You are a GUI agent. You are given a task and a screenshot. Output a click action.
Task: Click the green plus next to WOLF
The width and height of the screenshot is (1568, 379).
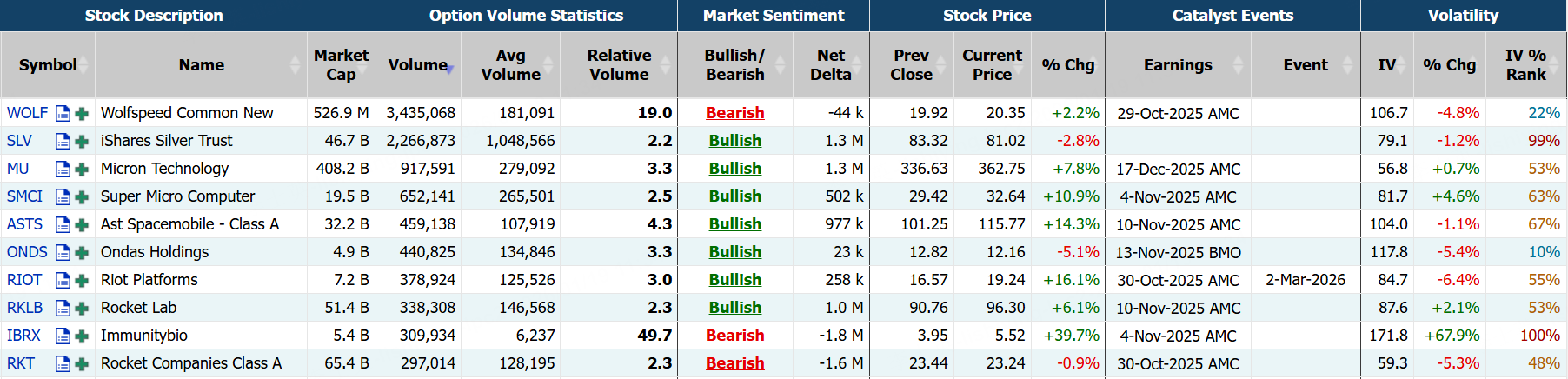point(82,113)
